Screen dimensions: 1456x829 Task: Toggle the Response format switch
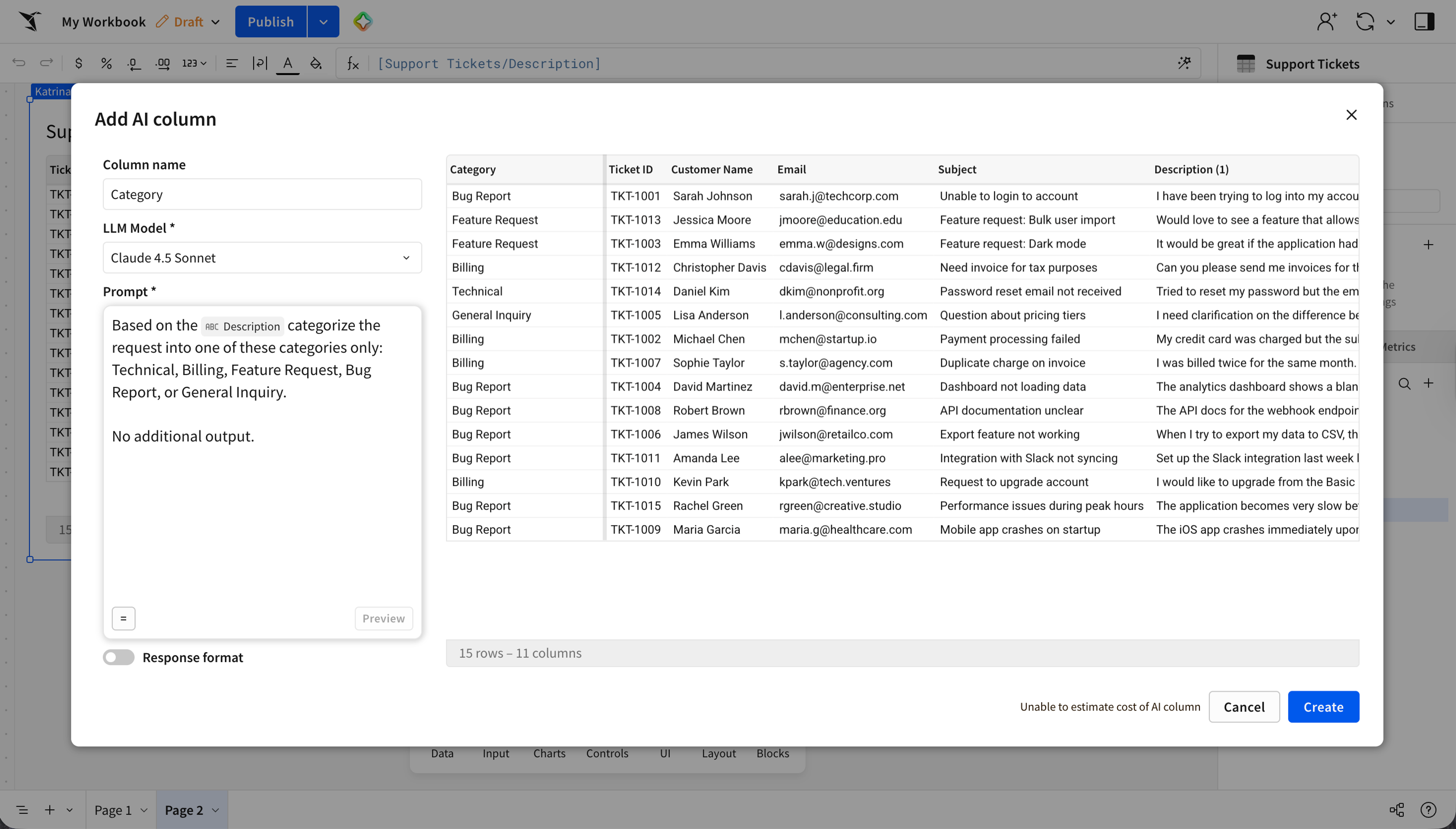[118, 657]
